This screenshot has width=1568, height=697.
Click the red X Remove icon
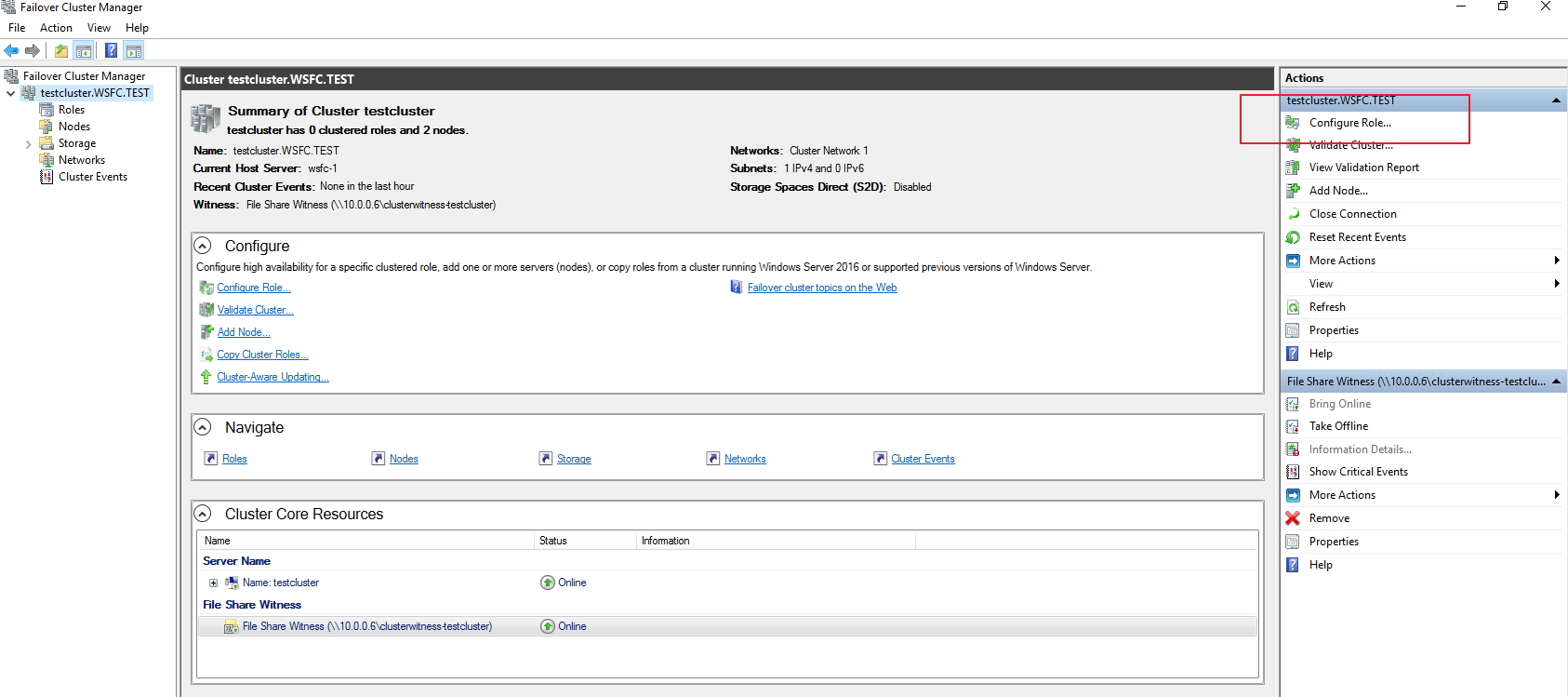(x=1293, y=518)
